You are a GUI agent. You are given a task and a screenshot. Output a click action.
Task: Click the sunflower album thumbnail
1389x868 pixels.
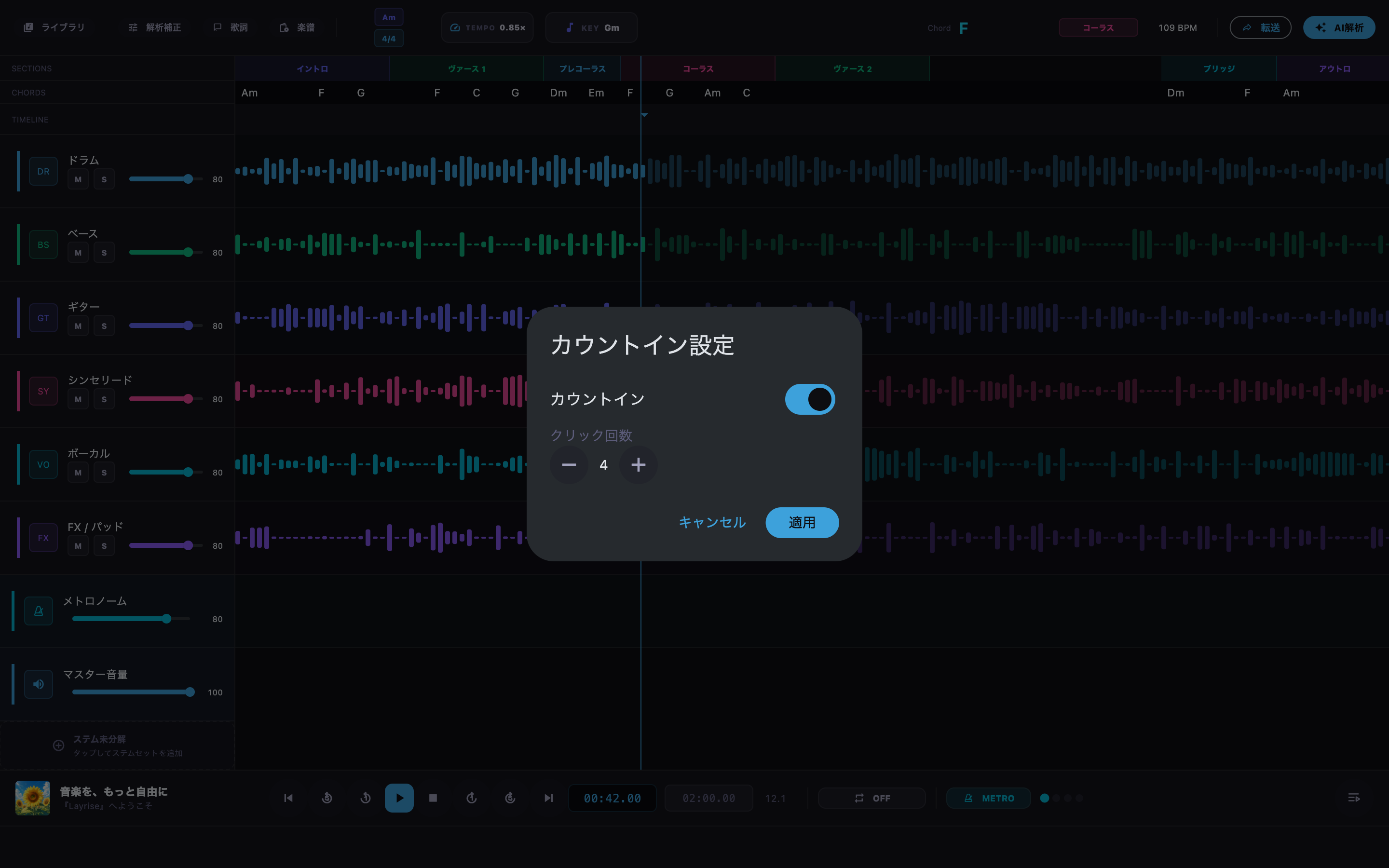click(x=33, y=798)
